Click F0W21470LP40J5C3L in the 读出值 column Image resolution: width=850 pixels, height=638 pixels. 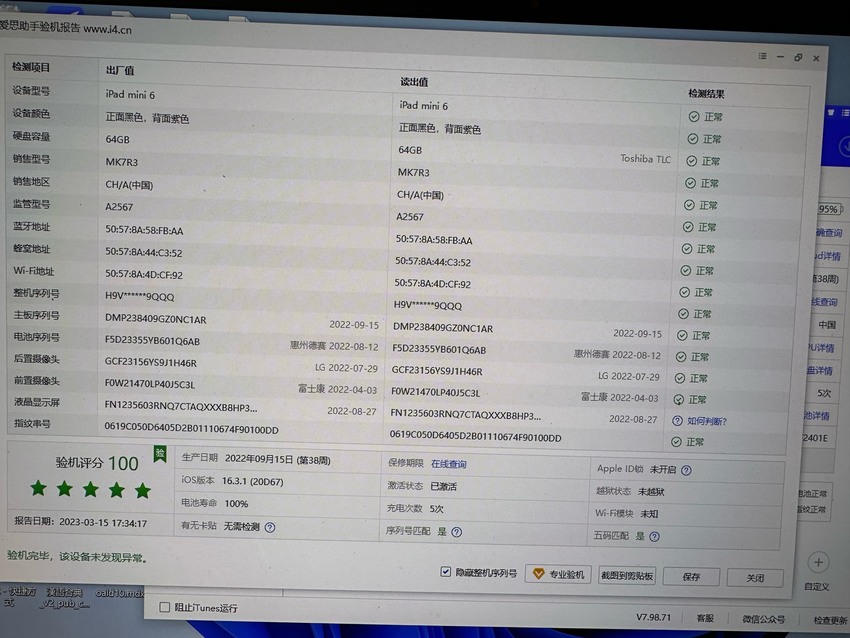435,392
